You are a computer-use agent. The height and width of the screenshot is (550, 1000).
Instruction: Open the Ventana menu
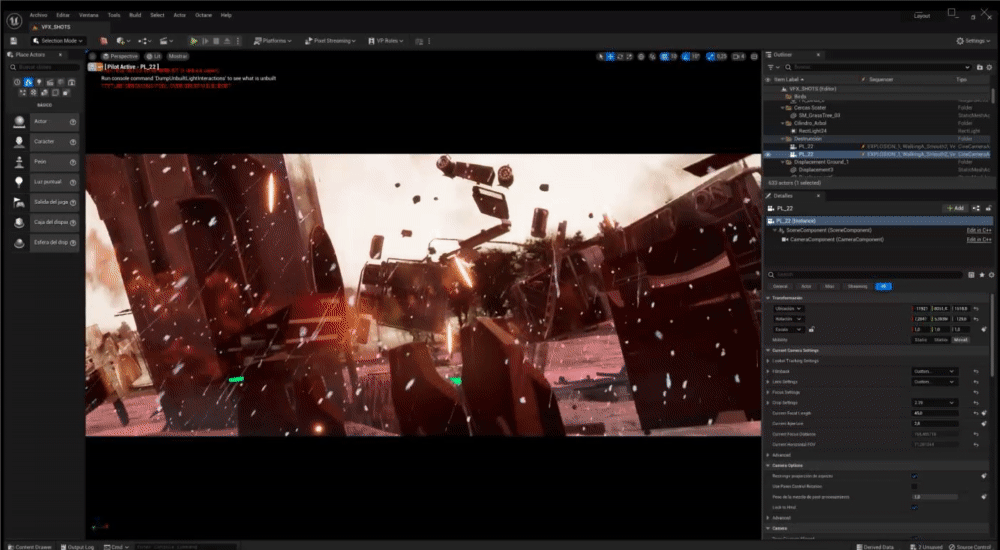[x=89, y=15]
